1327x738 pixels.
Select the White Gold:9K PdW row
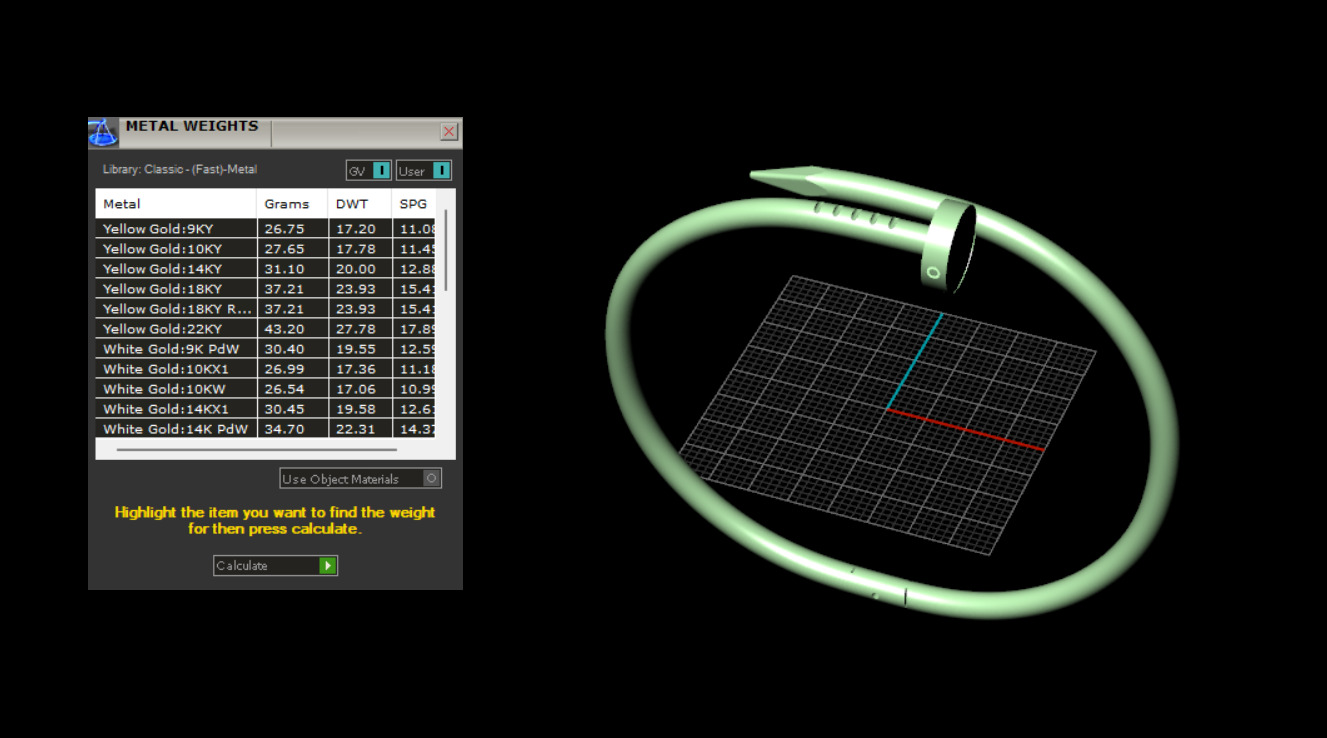click(x=265, y=349)
